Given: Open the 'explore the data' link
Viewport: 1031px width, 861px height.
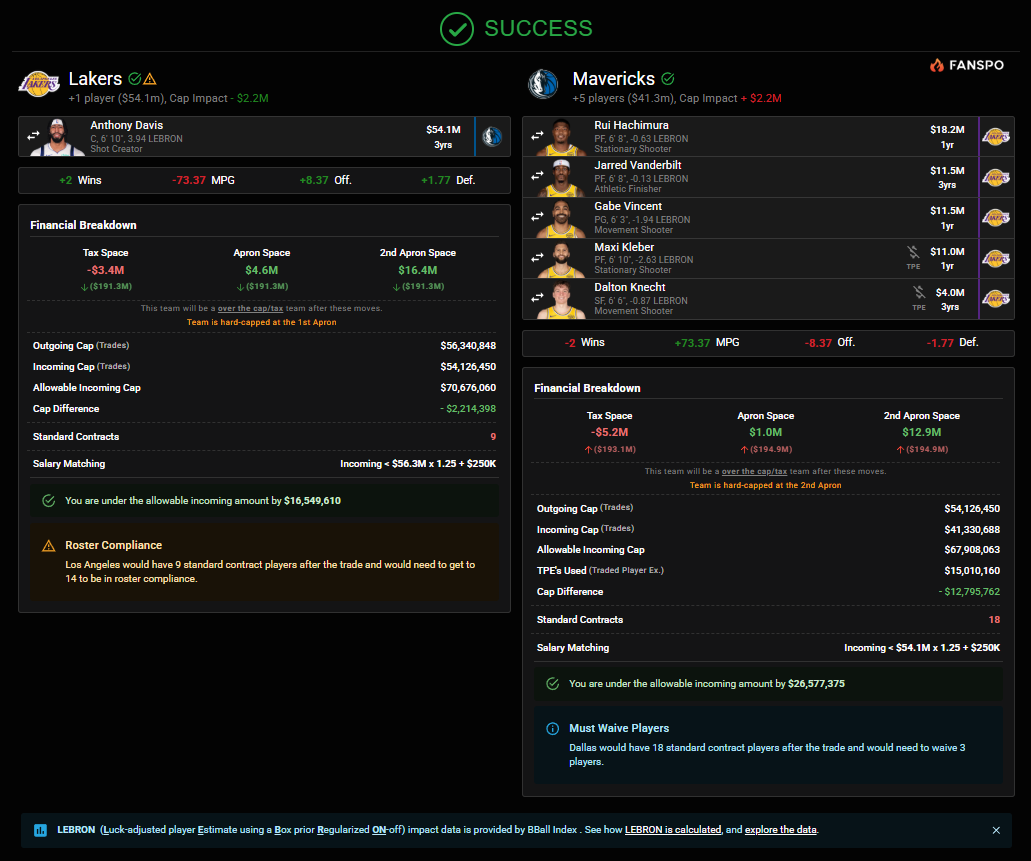Looking at the screenshot, I should point(780,830).
